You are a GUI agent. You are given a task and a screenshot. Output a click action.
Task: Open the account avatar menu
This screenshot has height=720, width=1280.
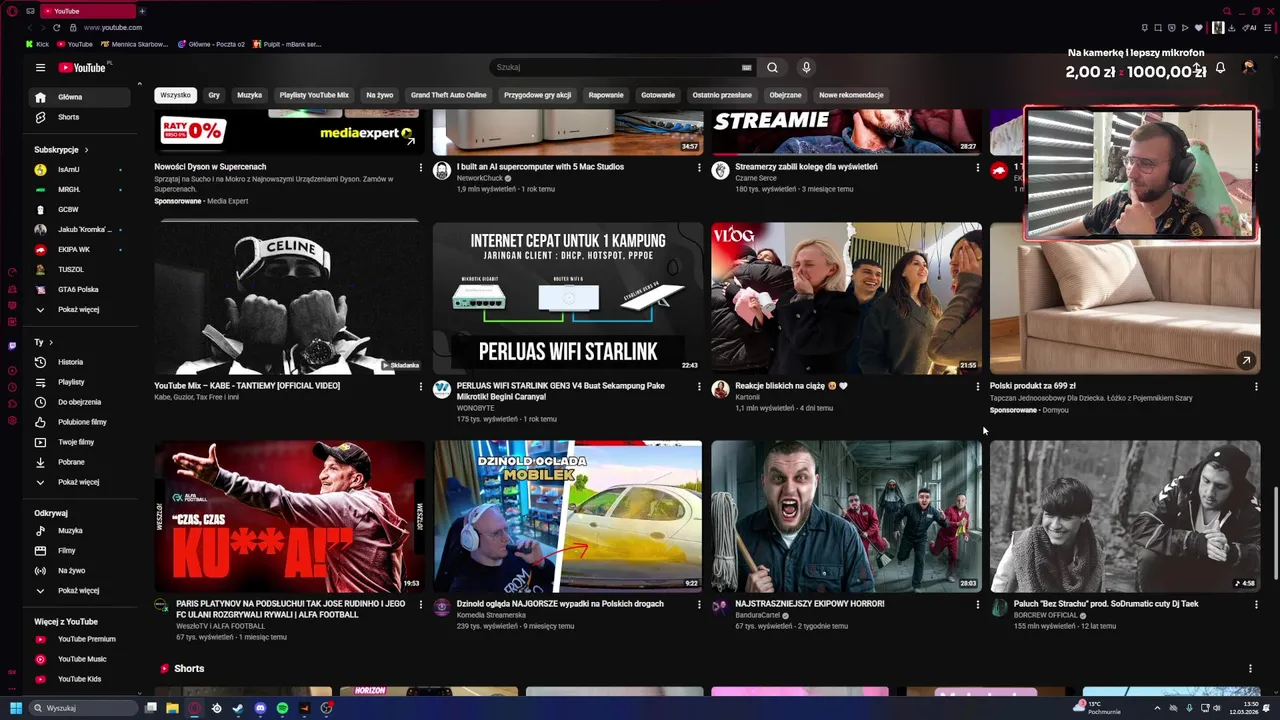pyautogui.click(x=1248, y=67)
